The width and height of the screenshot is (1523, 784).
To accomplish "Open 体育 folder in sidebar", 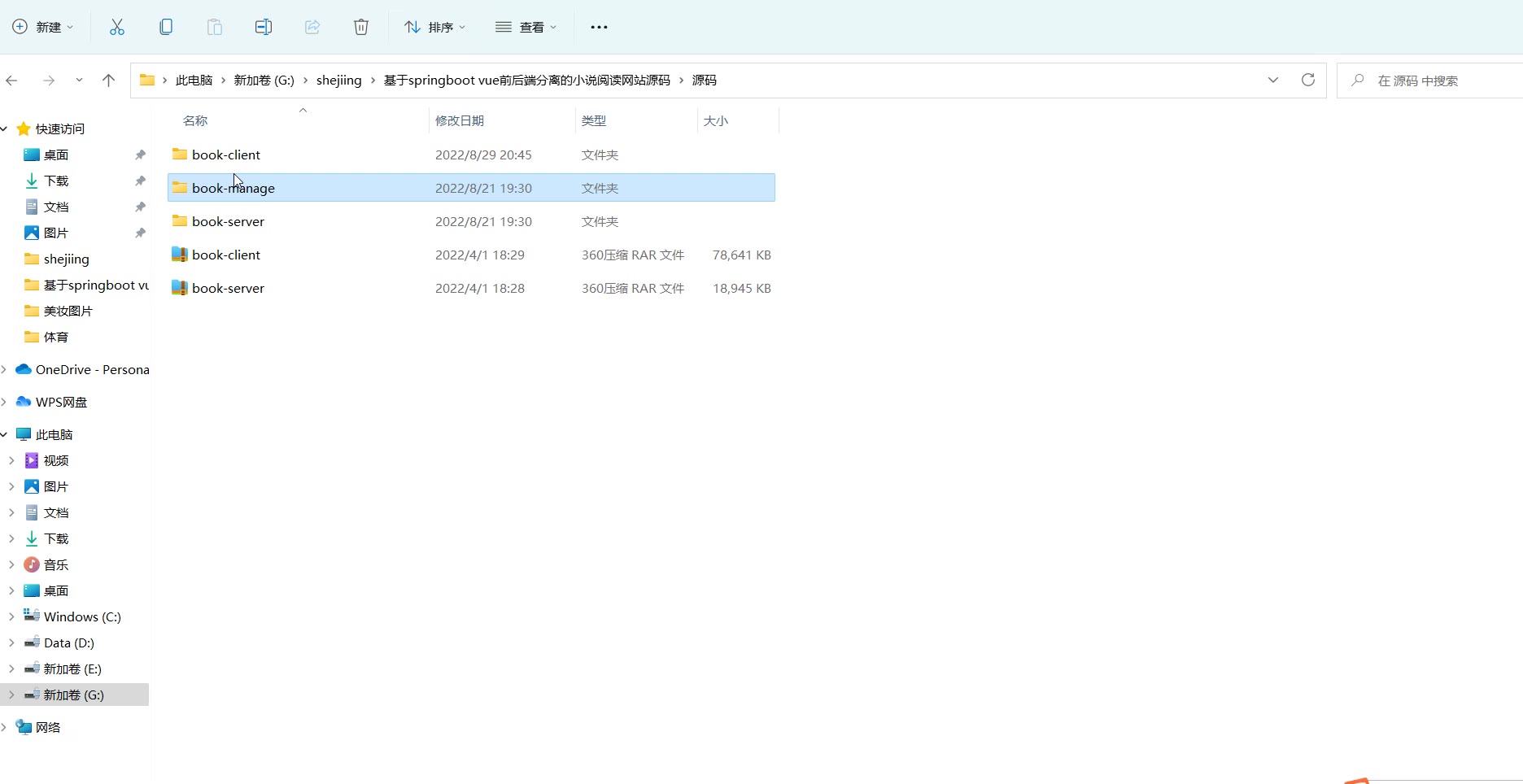I will tap(56, 337).
